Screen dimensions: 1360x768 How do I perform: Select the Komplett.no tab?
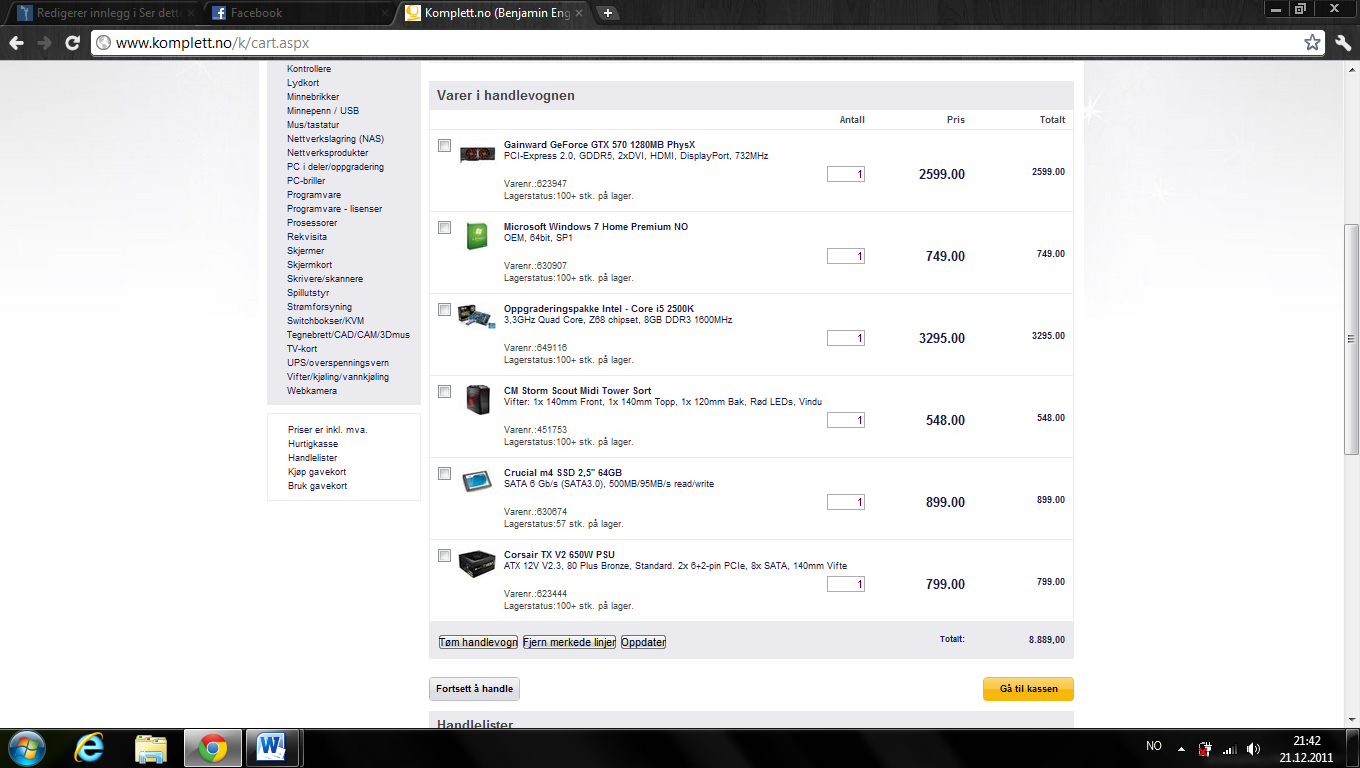pos(492,13)
